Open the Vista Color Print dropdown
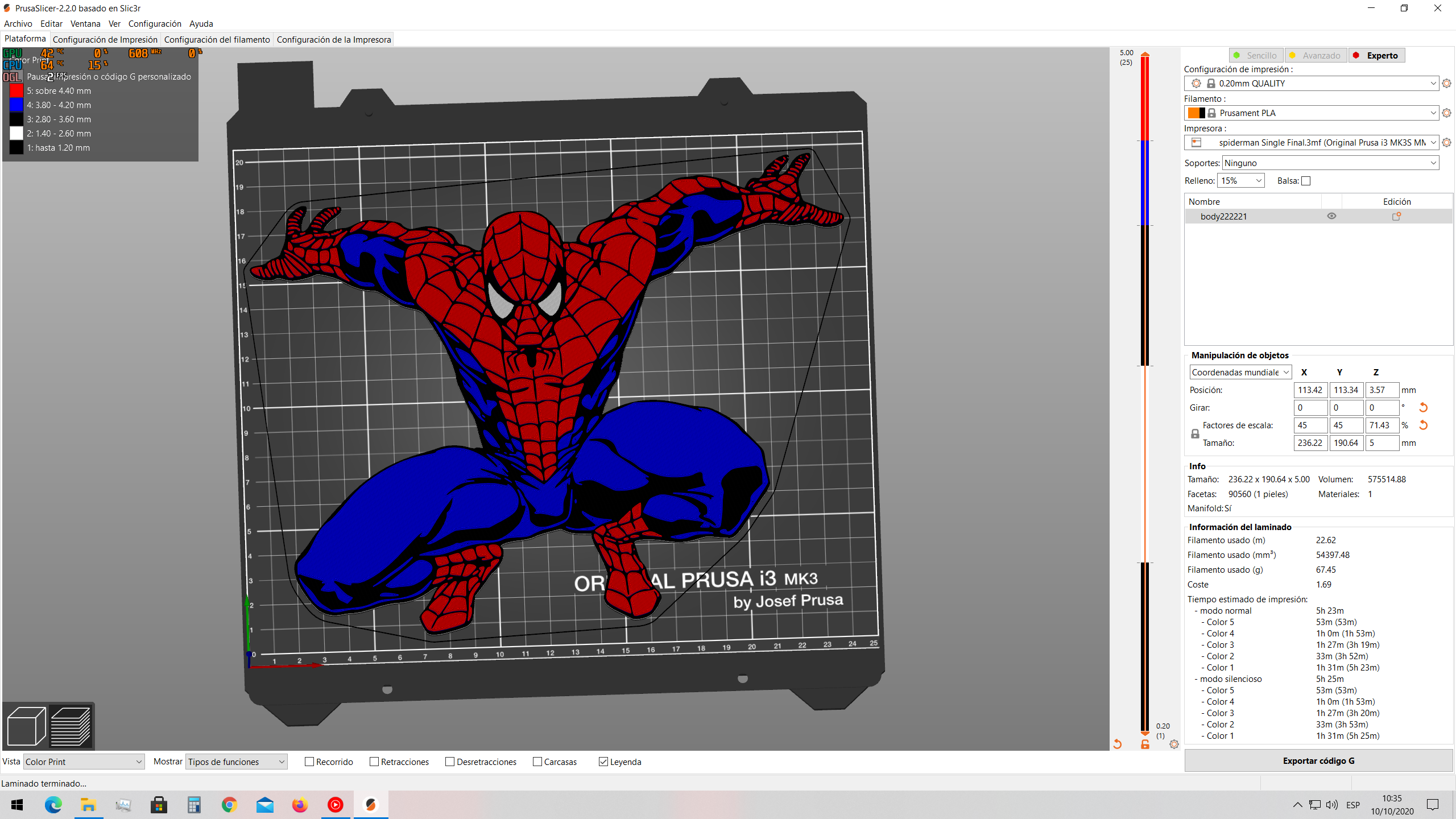 coord(84,762)
